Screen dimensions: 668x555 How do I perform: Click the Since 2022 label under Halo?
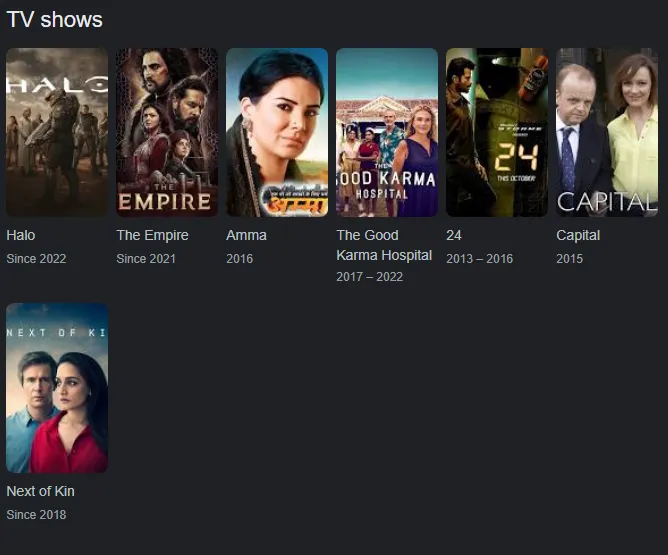[36, 259]
